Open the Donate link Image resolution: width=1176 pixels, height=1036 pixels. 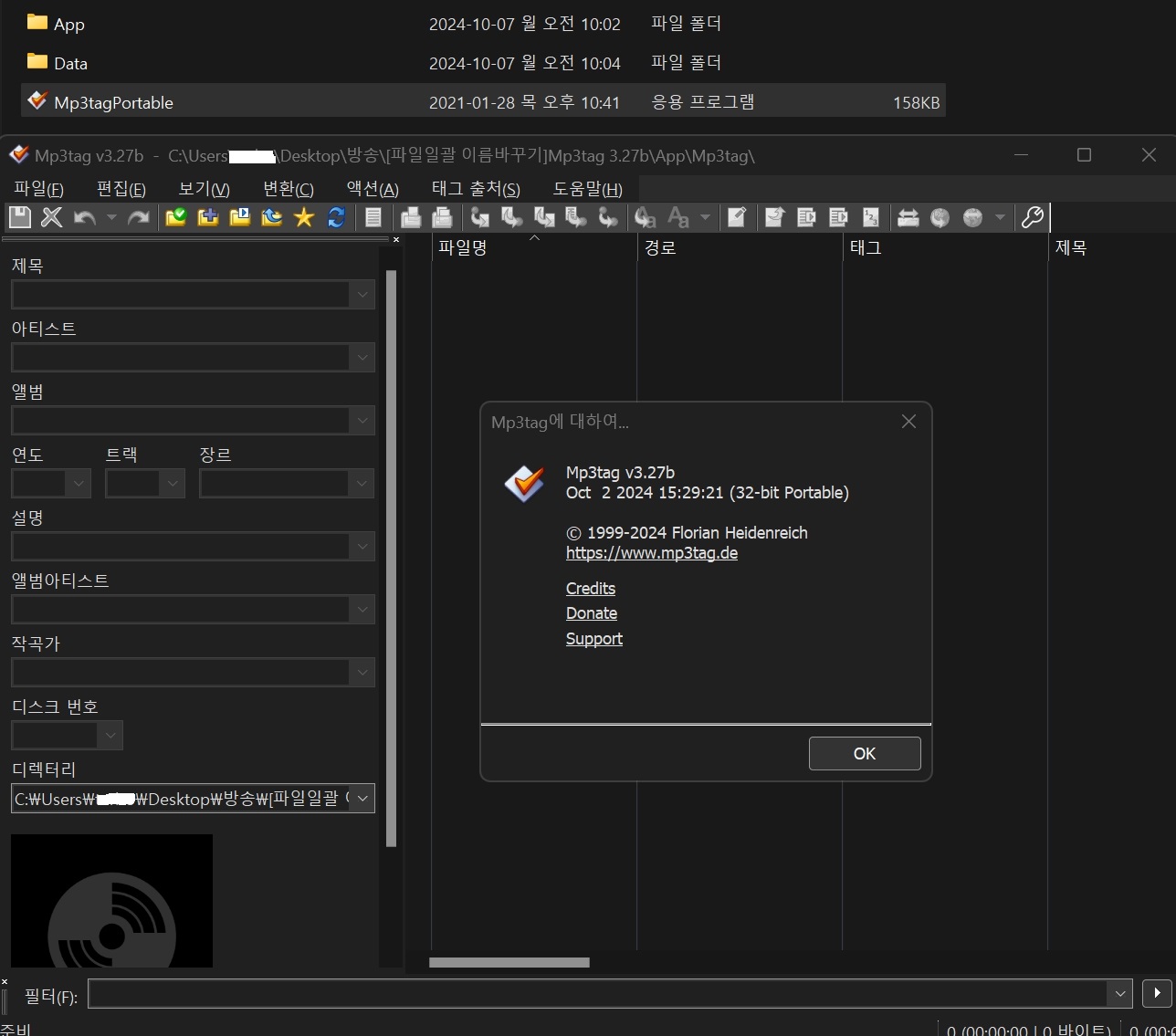pyautogui.click(x=592, y=613)
